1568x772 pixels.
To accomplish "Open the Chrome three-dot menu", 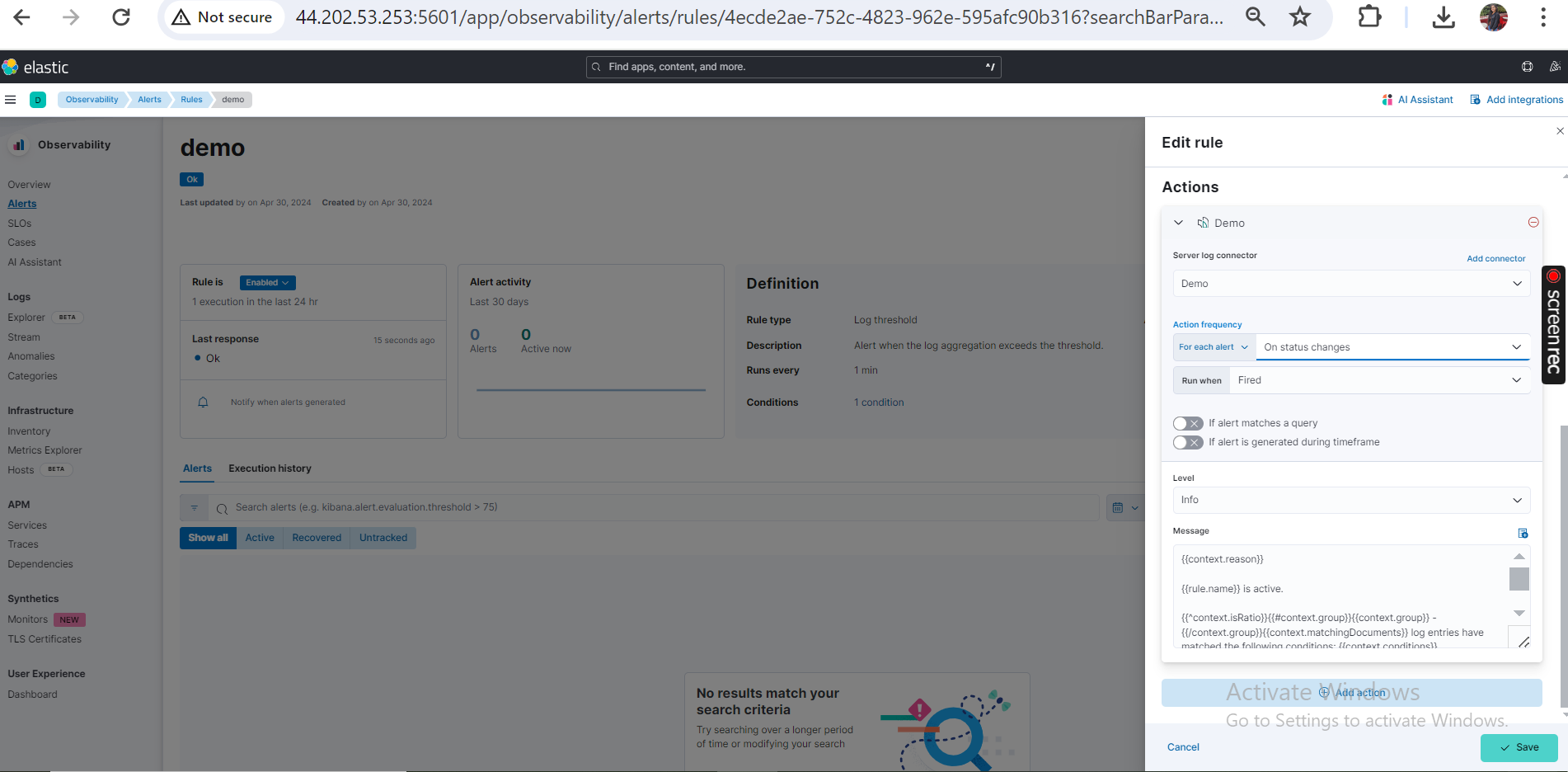I will point(1543,17).
